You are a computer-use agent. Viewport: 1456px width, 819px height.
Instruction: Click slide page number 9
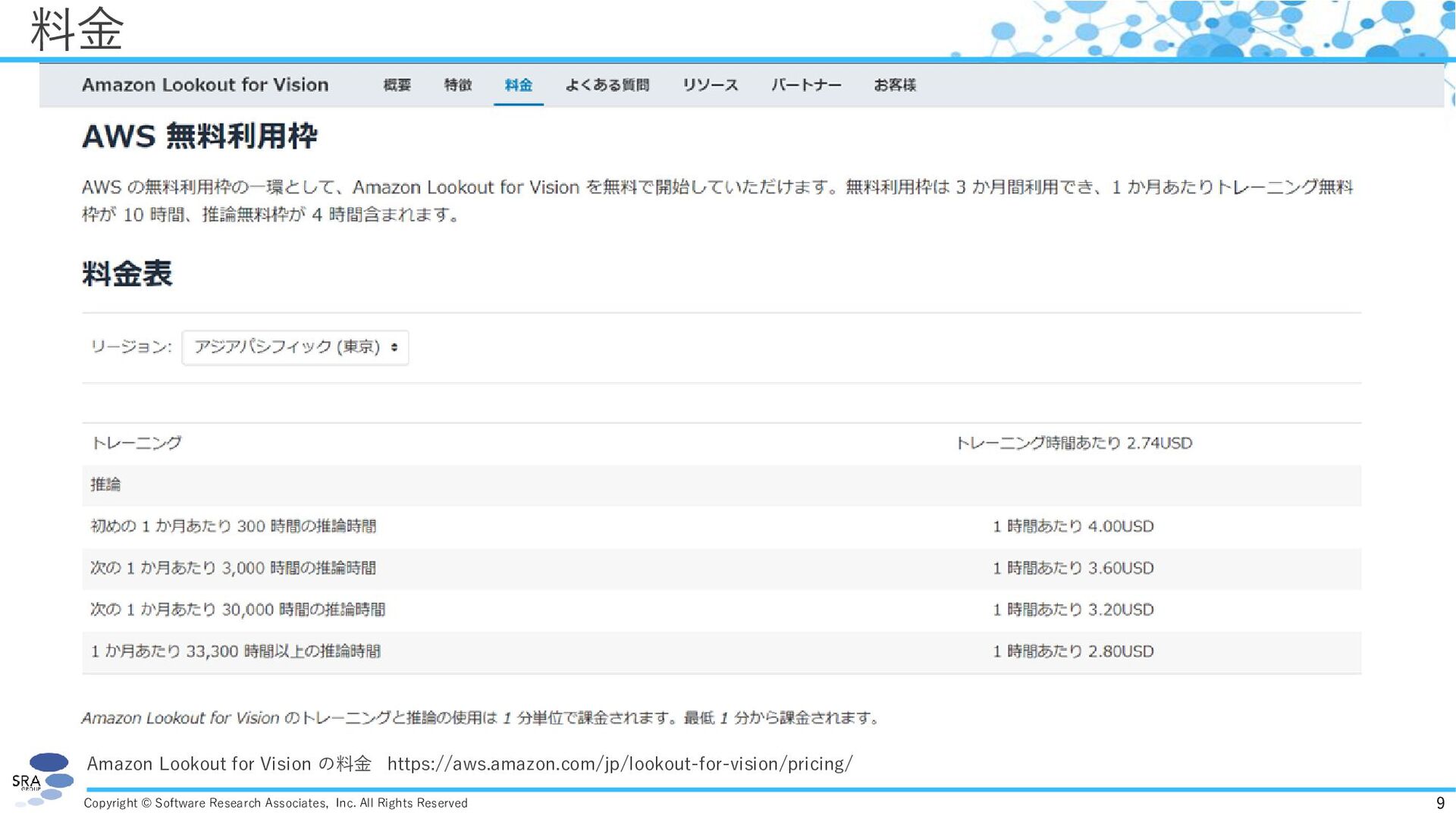(x=1440, y=804)
